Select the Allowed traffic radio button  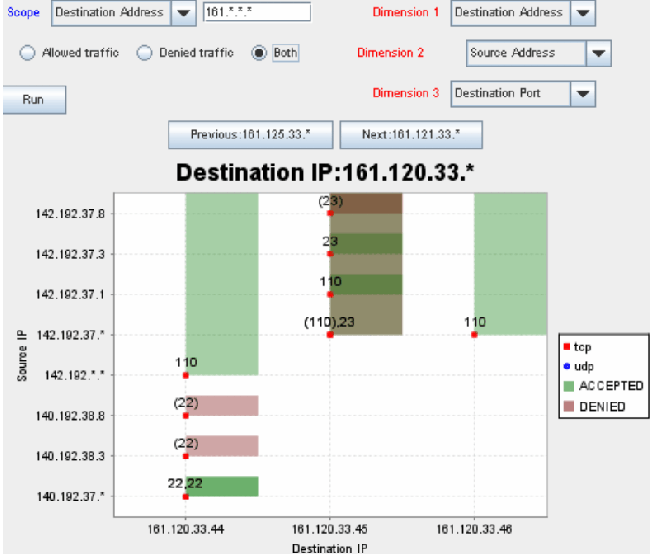28,53
